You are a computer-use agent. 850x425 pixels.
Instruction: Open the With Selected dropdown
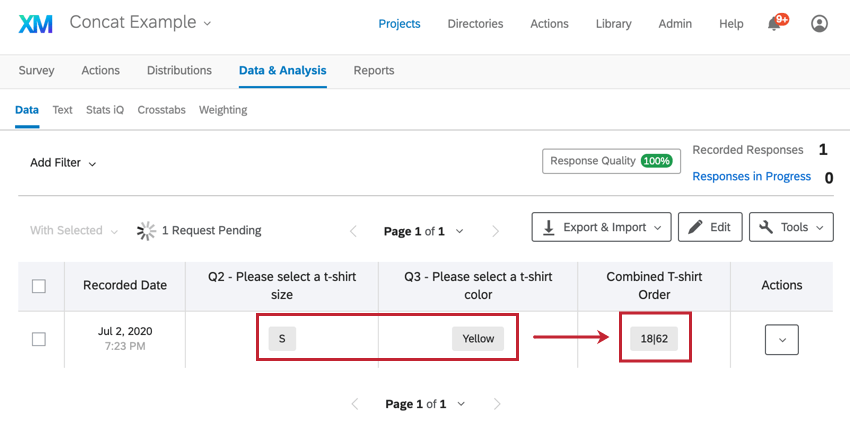point(74,231)
